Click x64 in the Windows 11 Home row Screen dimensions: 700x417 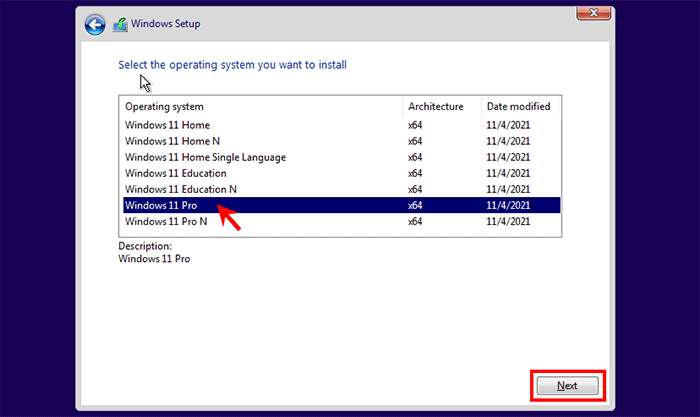click(415, 125)
